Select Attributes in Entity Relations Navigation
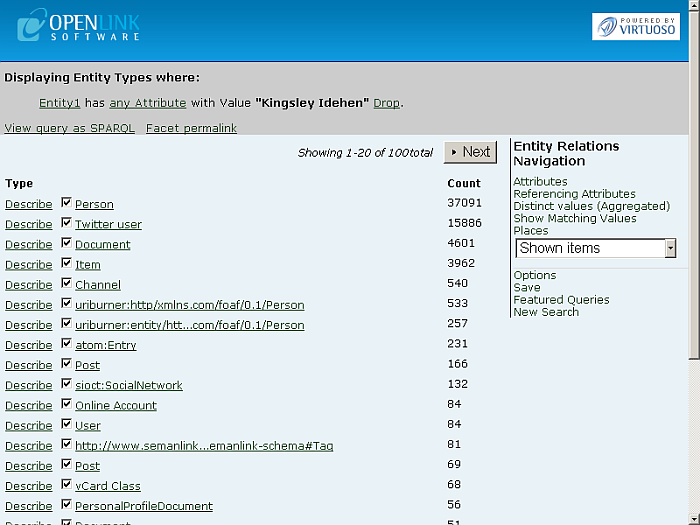The height and width of the screenshot is (525, 700). point(540,182)
